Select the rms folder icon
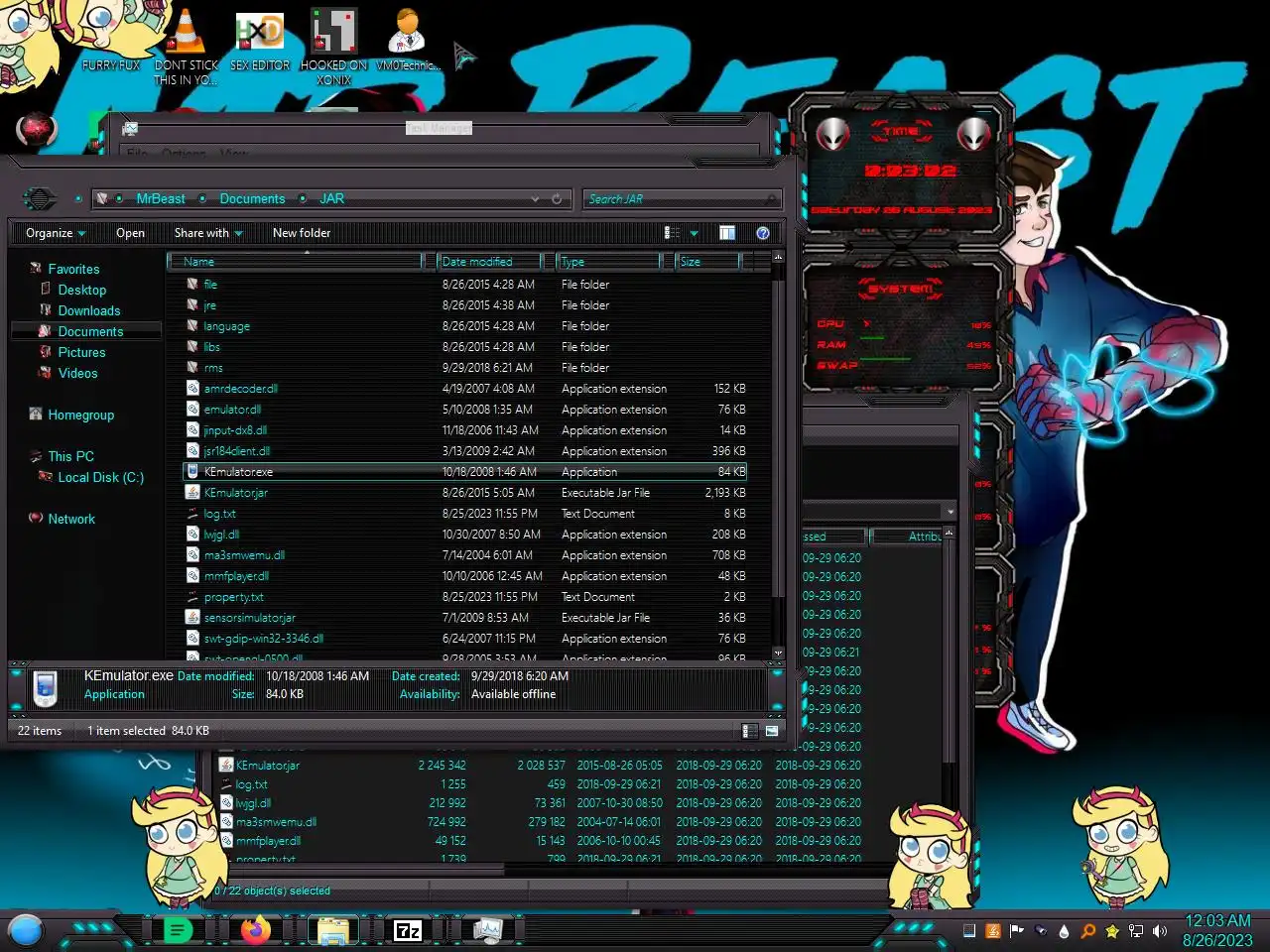 point(193,368)
